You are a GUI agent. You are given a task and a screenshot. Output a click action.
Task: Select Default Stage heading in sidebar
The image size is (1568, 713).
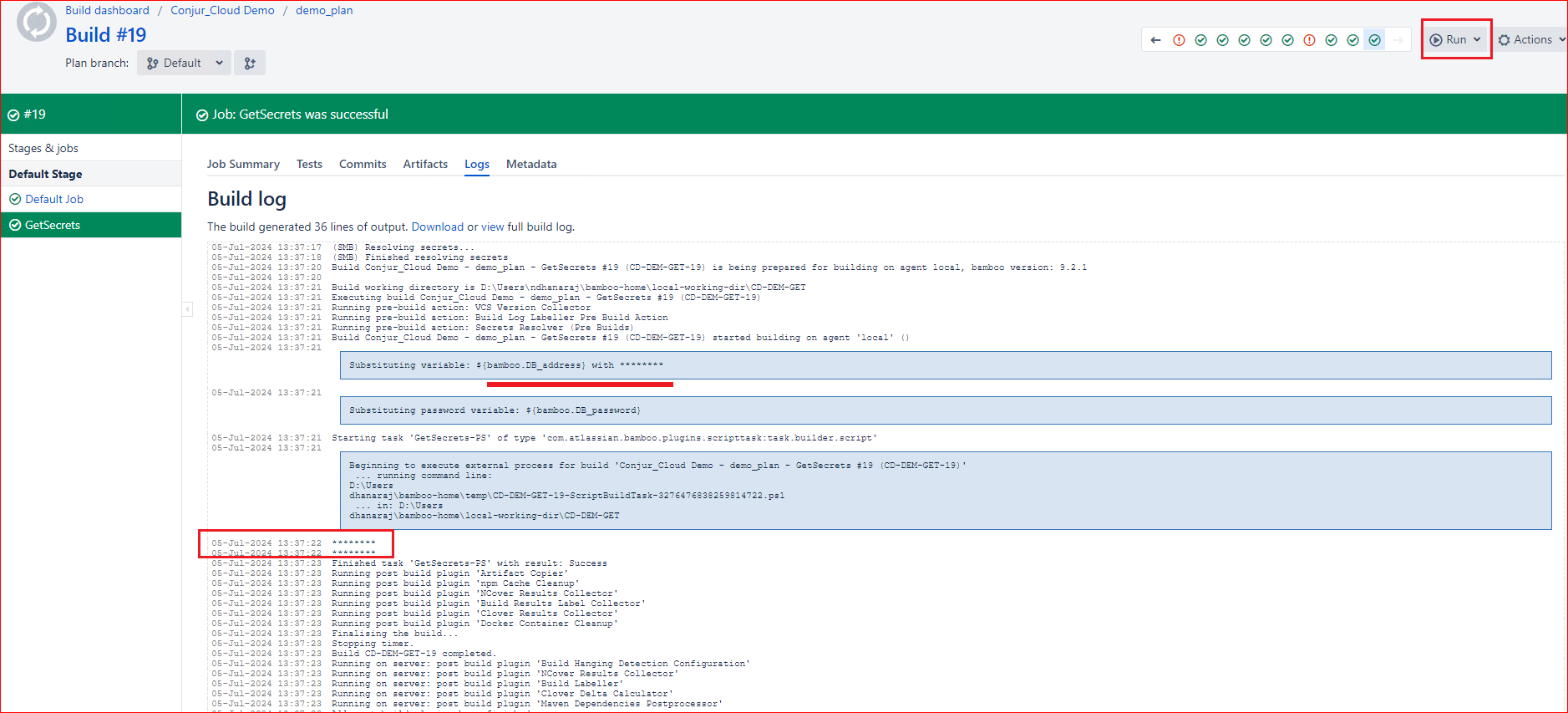pos(45,174)
